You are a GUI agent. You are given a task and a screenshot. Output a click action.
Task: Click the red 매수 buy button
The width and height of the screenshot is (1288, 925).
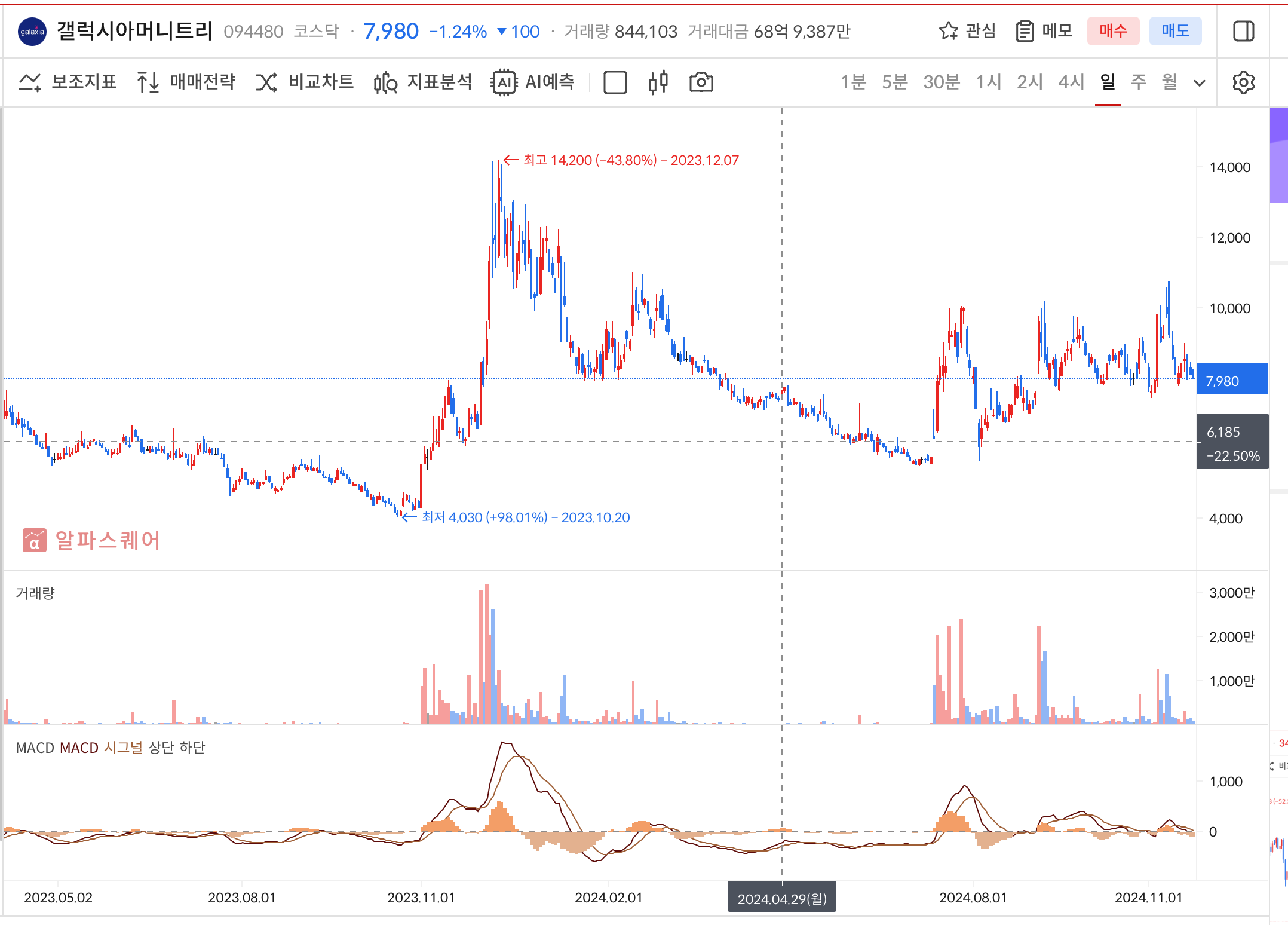[1114, 31]
